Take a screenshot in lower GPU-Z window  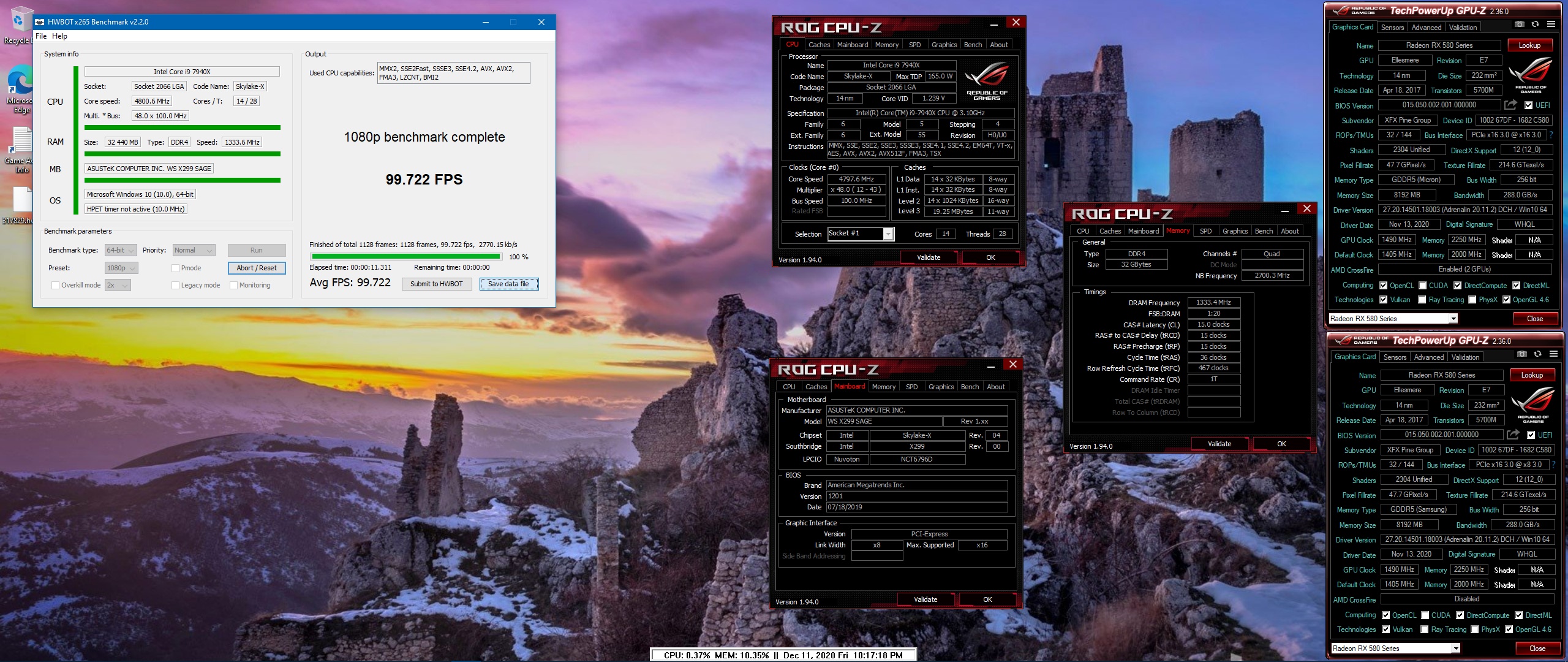coord(1521,354)
